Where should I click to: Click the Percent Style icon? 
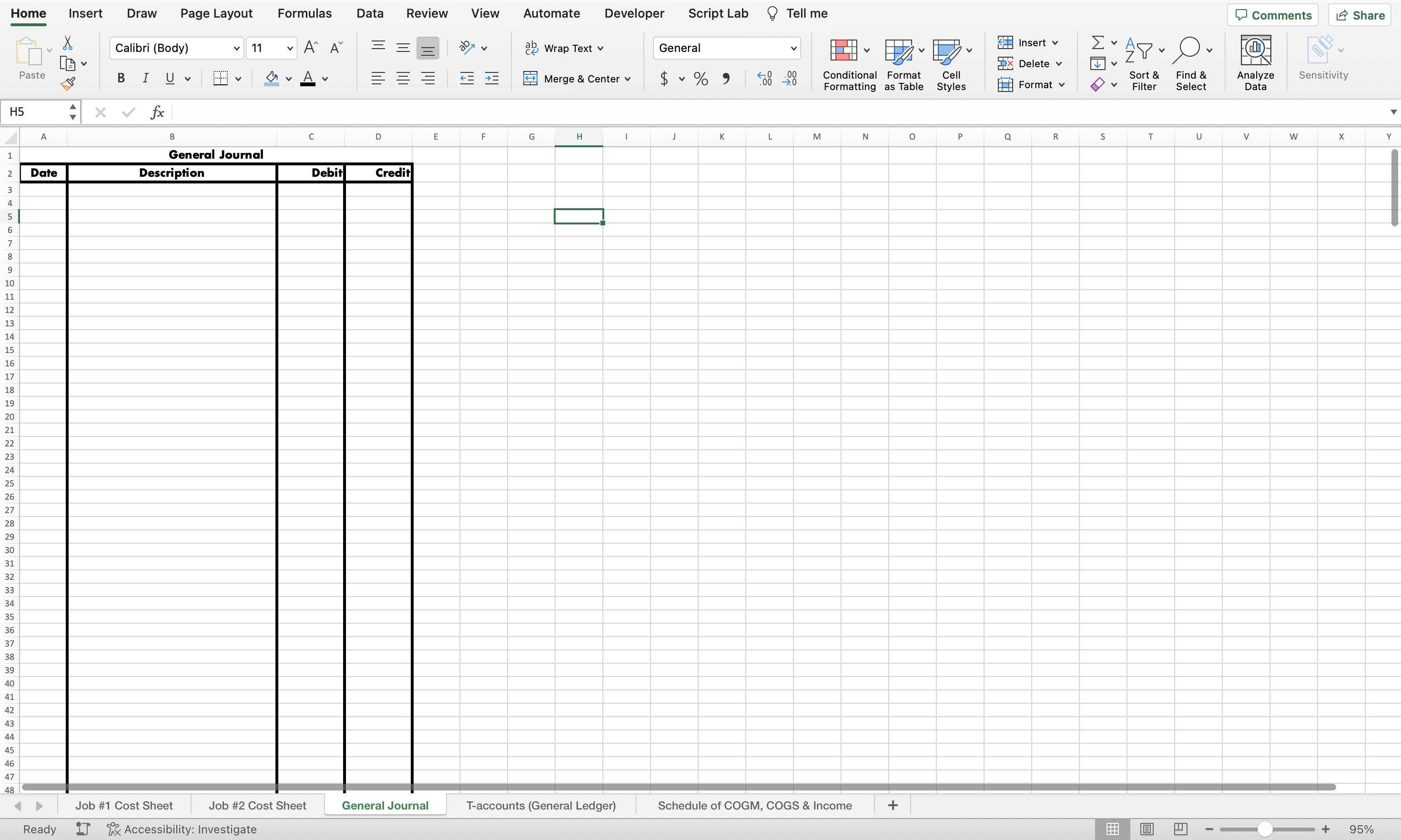tap(700, 78)
